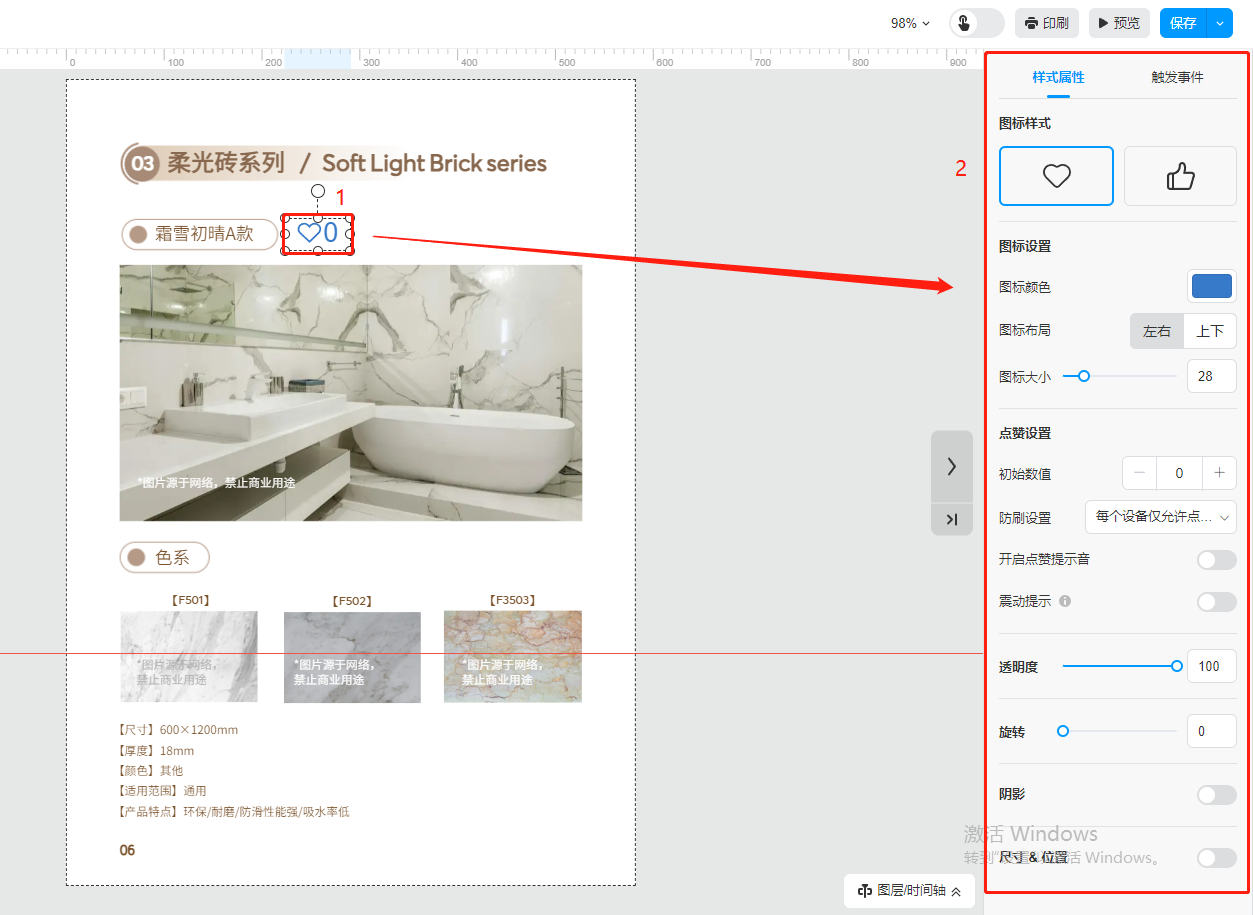This screenshot has width=1253, height=915.
Task: Select the thumbs-up icon style
Action: click(x=1180, y=176)
